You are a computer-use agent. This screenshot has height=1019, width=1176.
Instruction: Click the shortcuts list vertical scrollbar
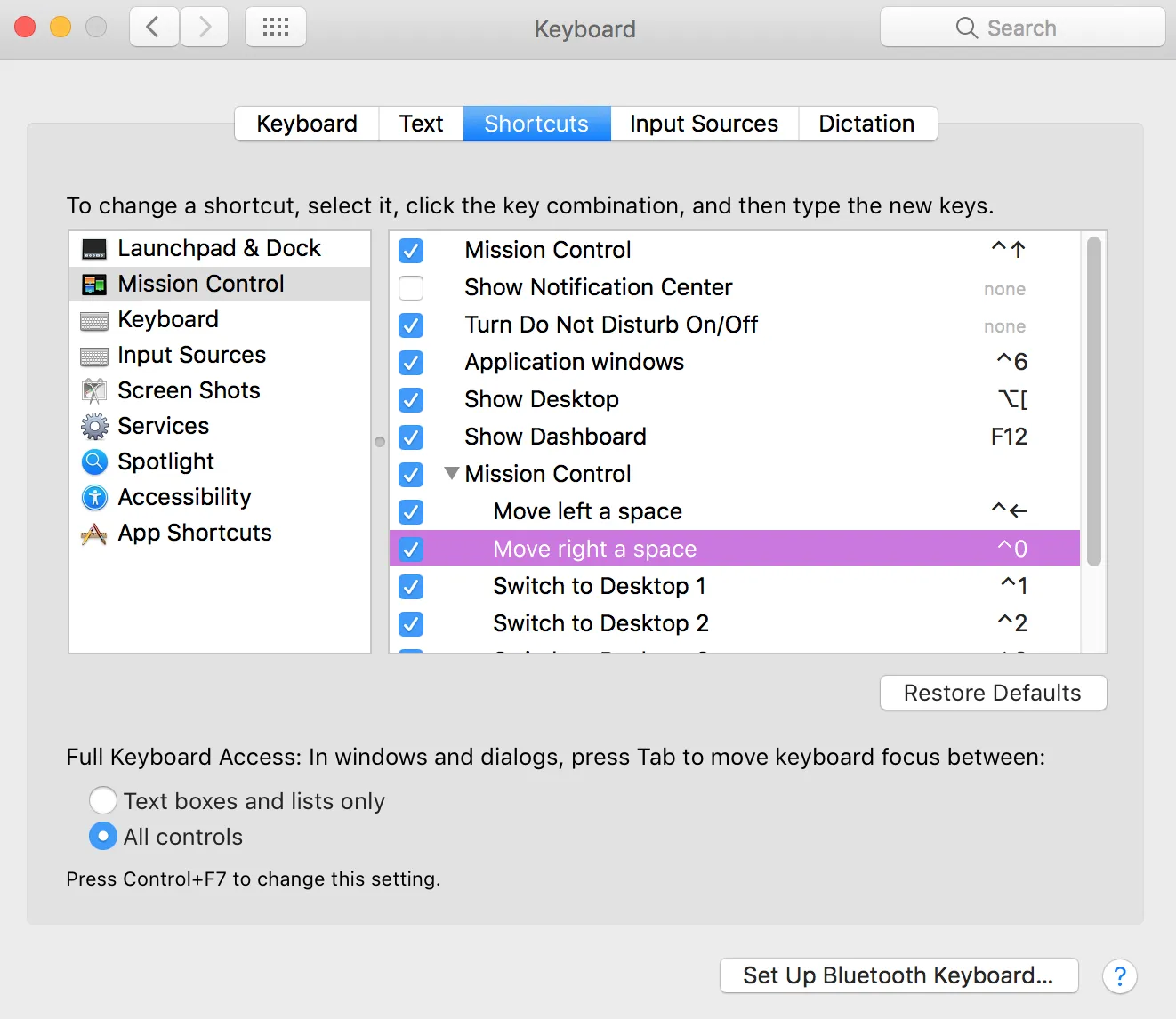click(1094, 400)
